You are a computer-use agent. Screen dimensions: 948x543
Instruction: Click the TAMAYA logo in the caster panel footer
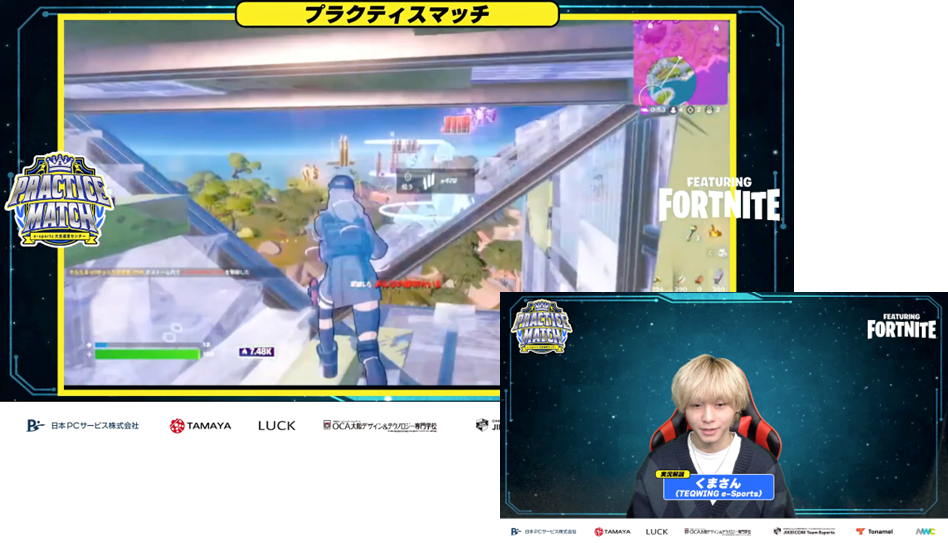coord(612,532)
